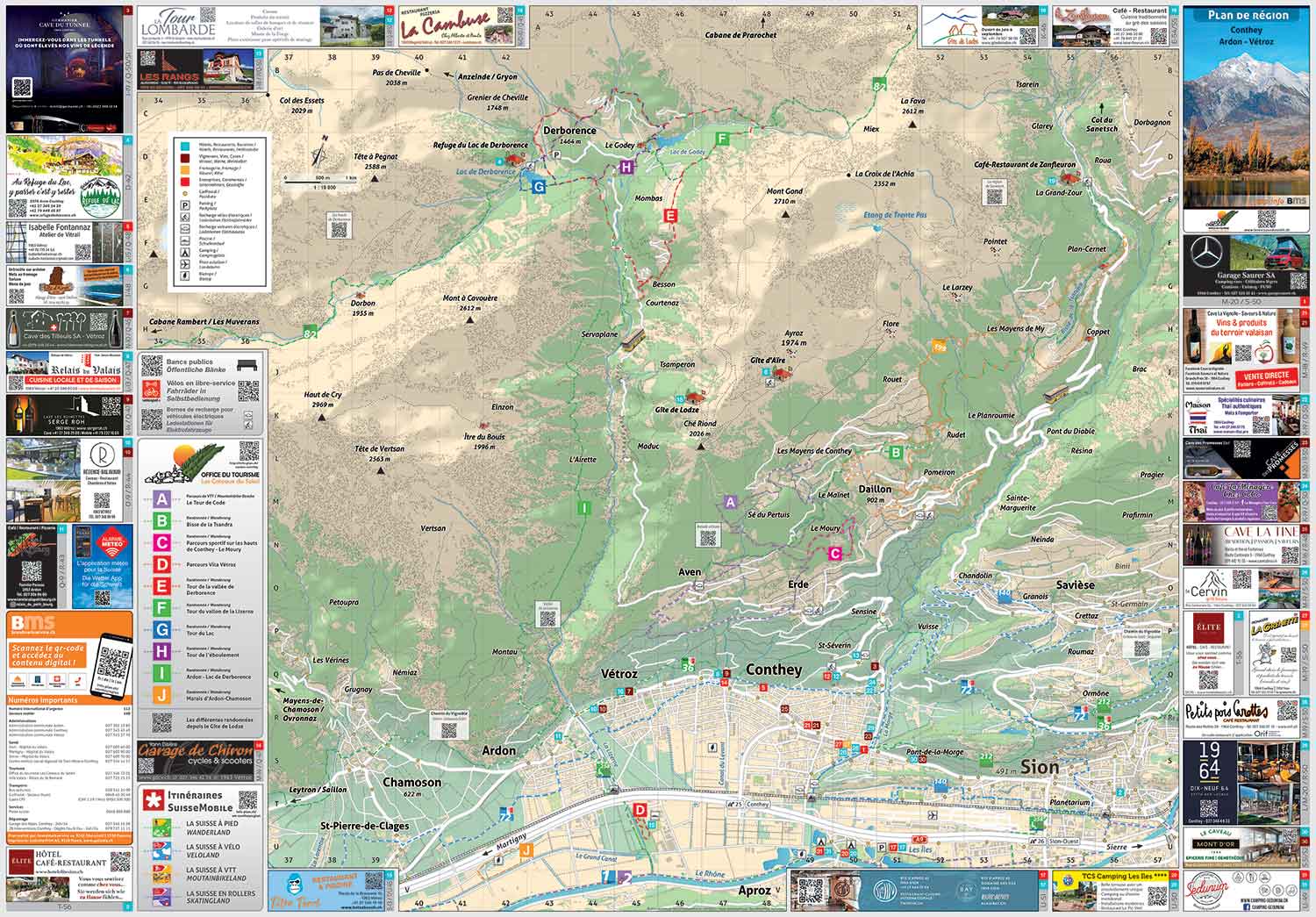1316x917 pixels.
Task: Click the orange J route marker near Martigny
Action: 526,849
